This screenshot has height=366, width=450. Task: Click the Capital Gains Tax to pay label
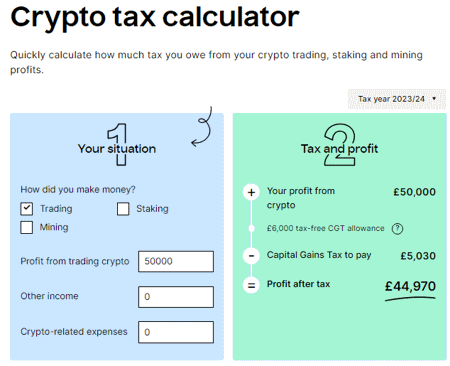[x=319, y=255]
